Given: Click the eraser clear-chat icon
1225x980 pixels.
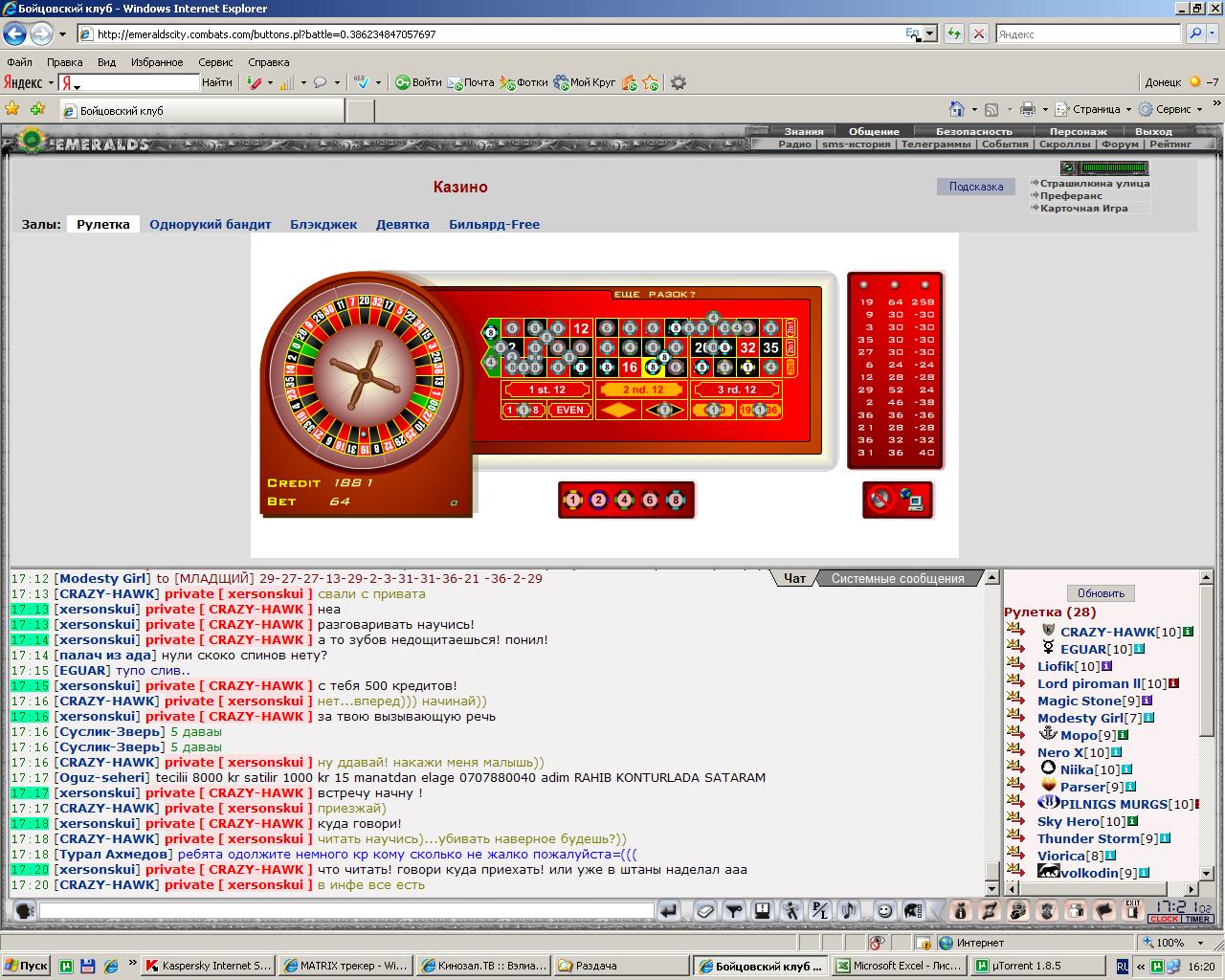Looking at the screenshot, I should (x=705, y=910).
